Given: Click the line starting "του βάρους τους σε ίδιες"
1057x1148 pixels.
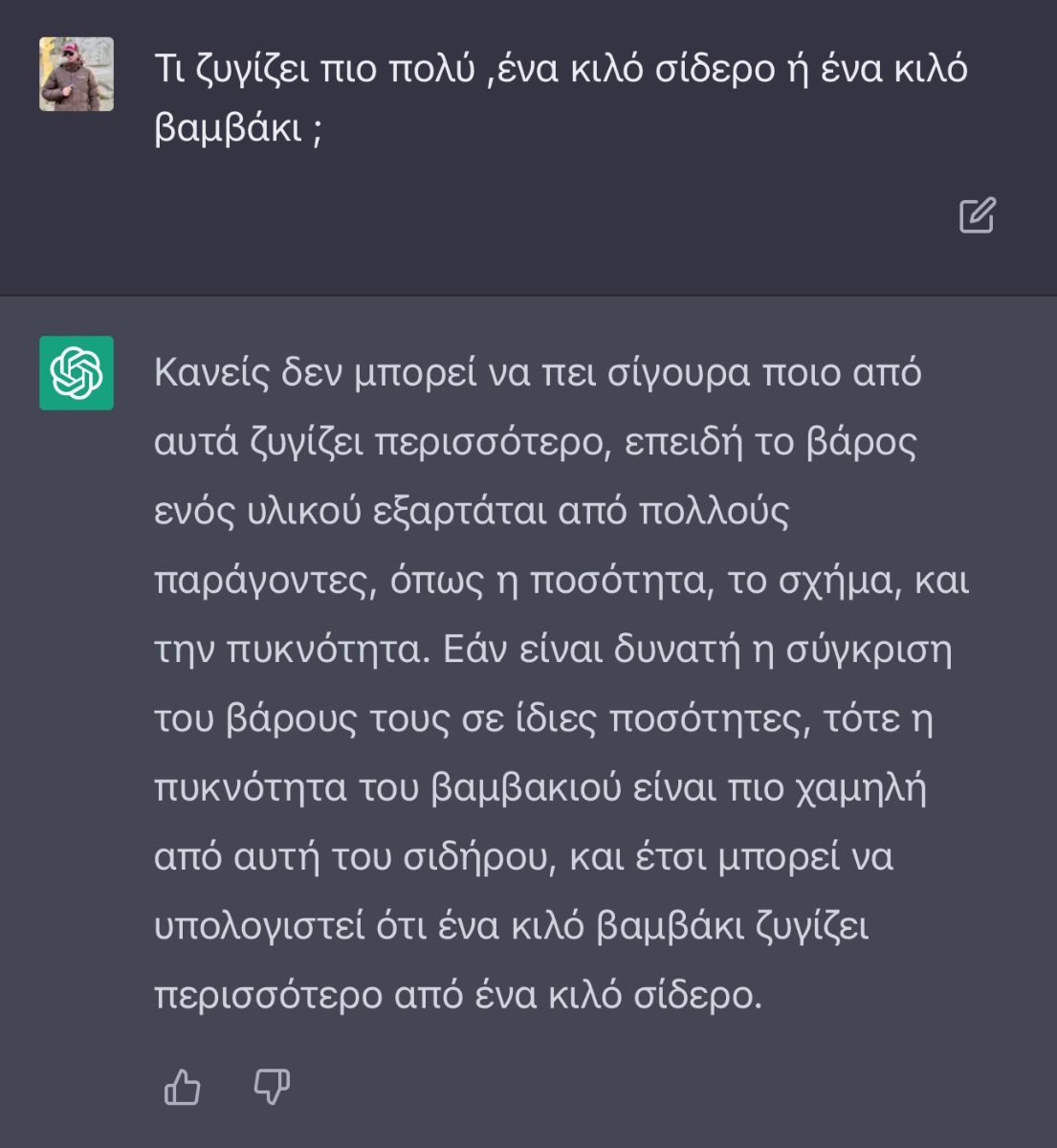Looking at the screenshot, I should pos(543,719).
